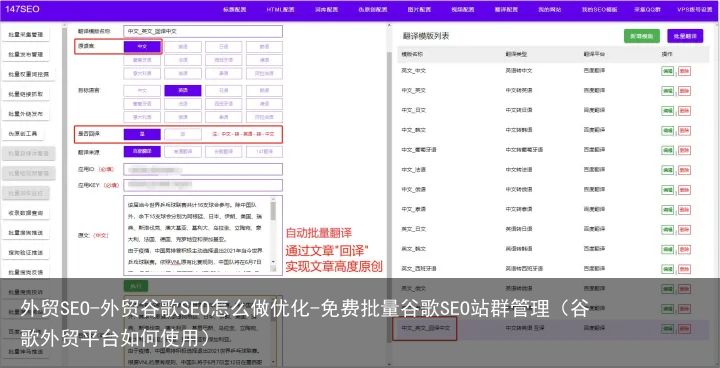Select 谷歌翻译 as the translation source
Image resolution: width=720 pixels, height=368 pixels.
(x=224, y=152)
